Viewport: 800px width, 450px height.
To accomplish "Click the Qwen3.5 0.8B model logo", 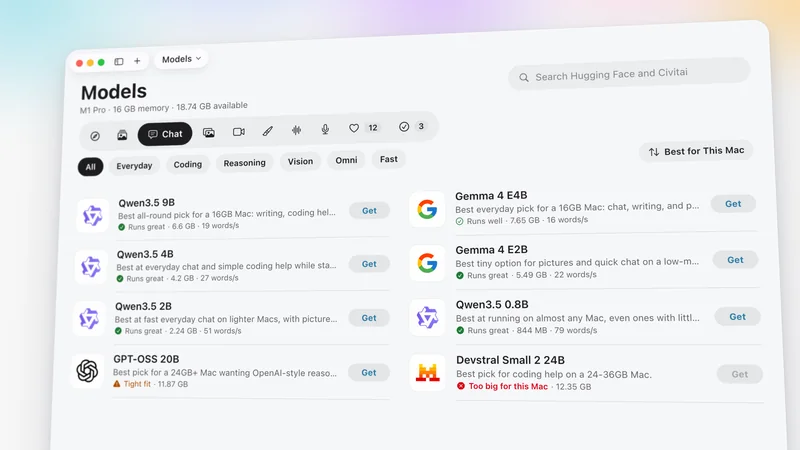I will tap(427, 318).
